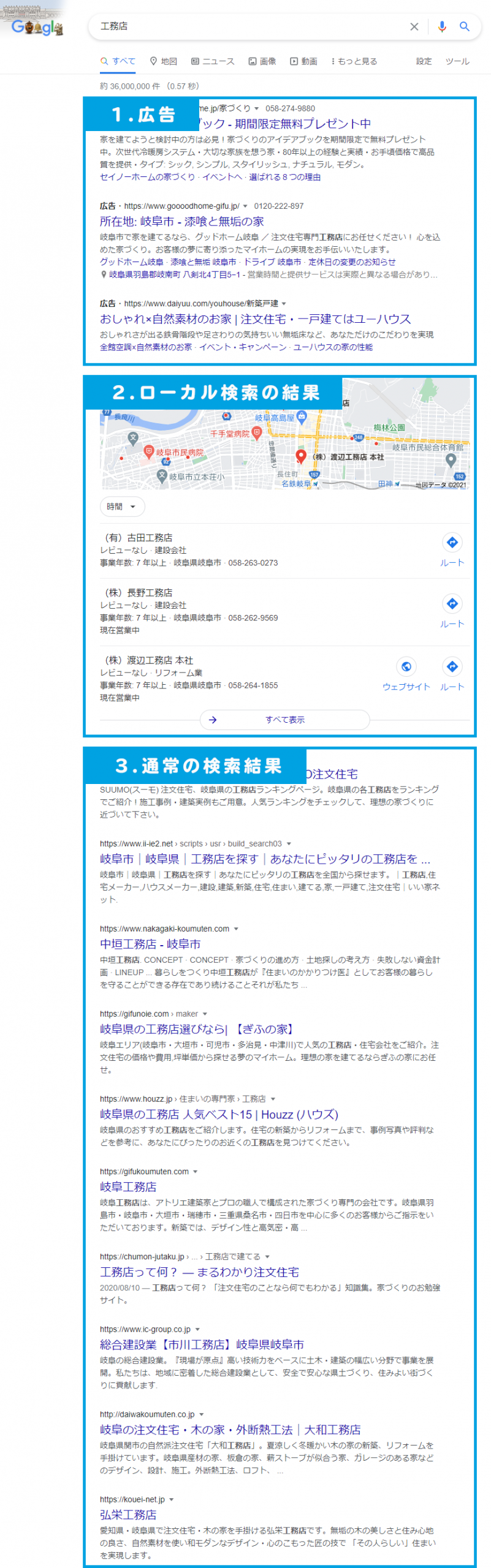Expand arrow next to gooodhome-gifu.jp URL
The image size is (491, 1568).
(x=245, y=206)
